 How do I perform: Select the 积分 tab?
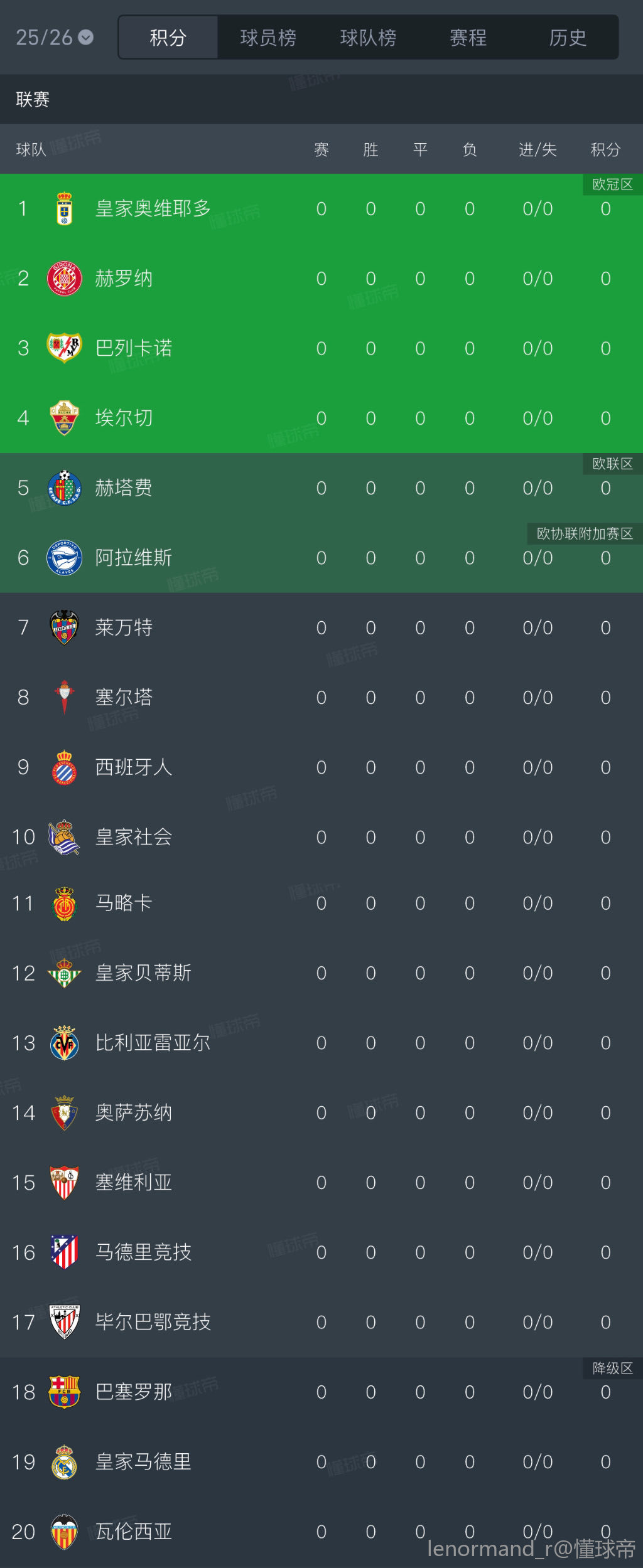168,38
